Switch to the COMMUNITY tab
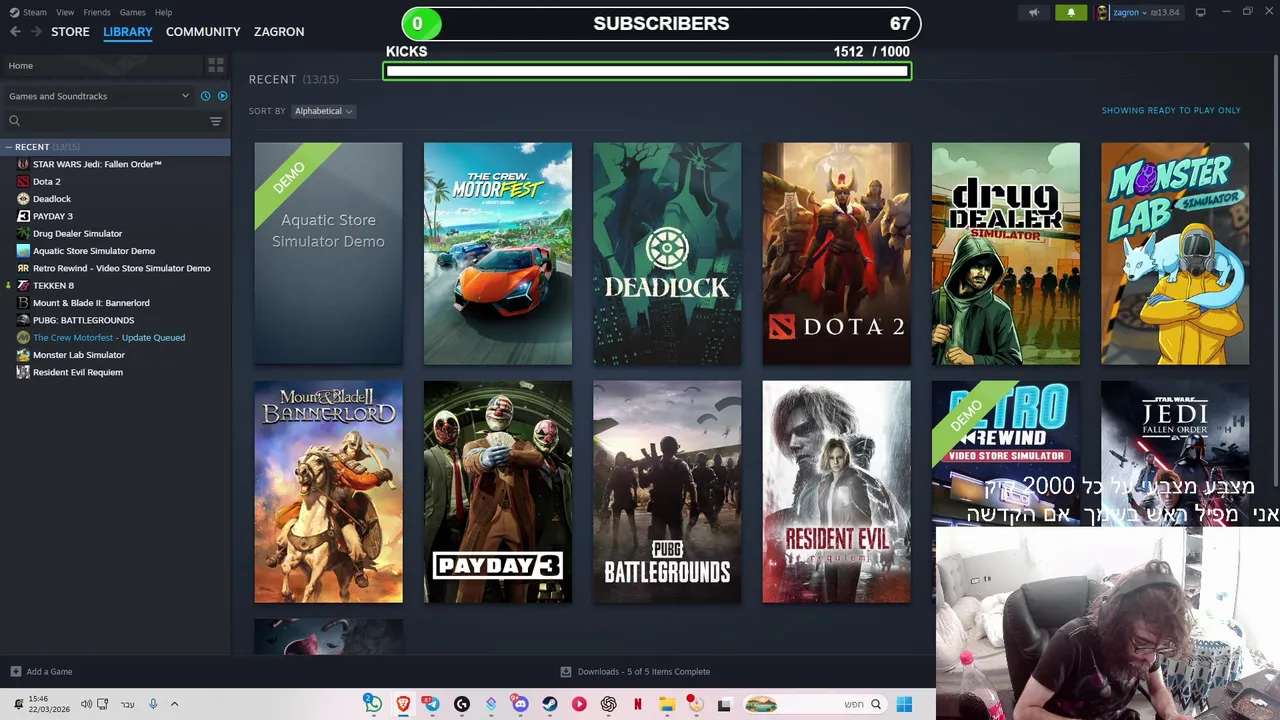Screen dimensions: 1280x720 203,32
